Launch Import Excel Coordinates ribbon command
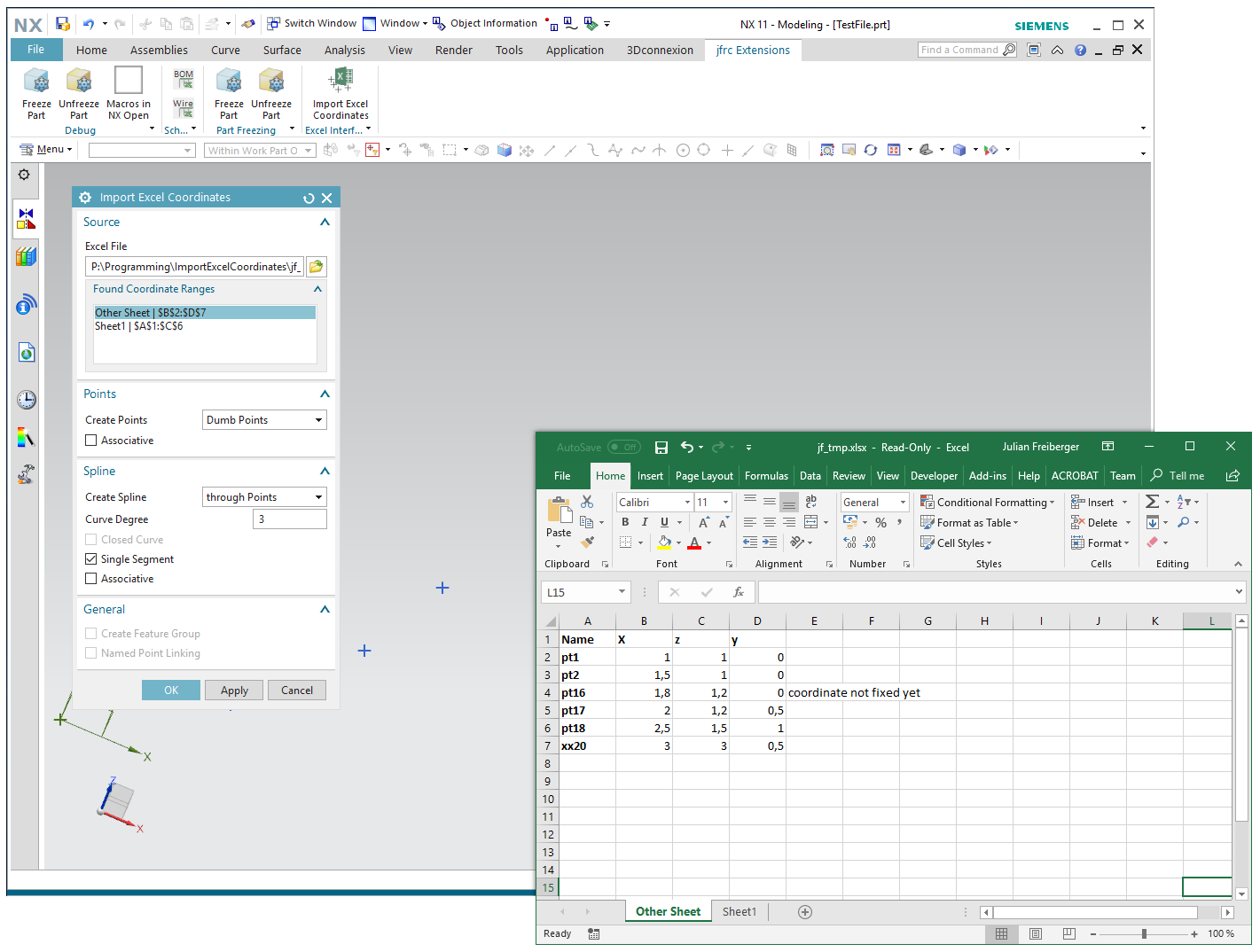Screen dimensions: 1260x952 [x=340, y=93]
